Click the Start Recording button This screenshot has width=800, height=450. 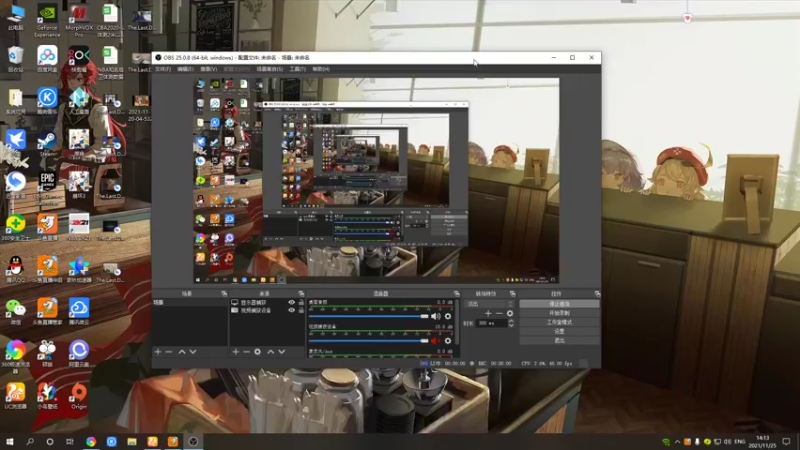point(559,313)
